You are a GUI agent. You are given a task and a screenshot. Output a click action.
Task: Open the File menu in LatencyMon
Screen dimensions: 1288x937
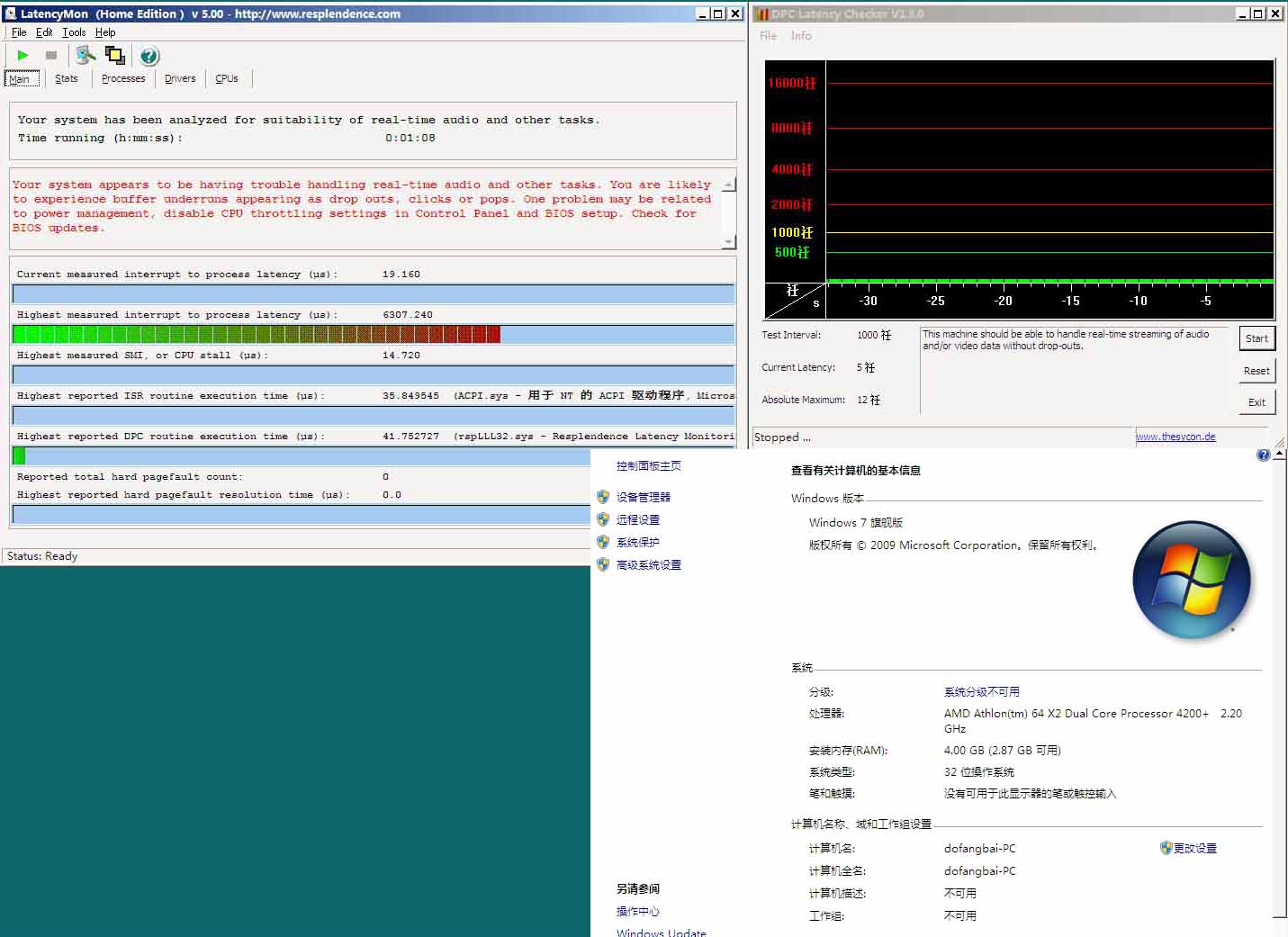click(x=19, y=32)
